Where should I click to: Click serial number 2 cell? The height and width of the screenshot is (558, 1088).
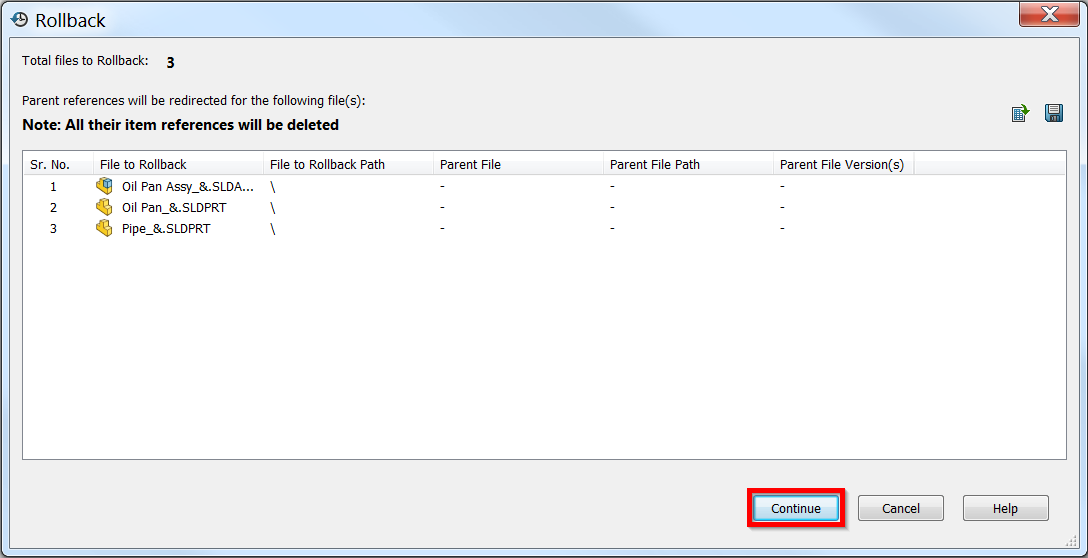(x=53, y=208)
